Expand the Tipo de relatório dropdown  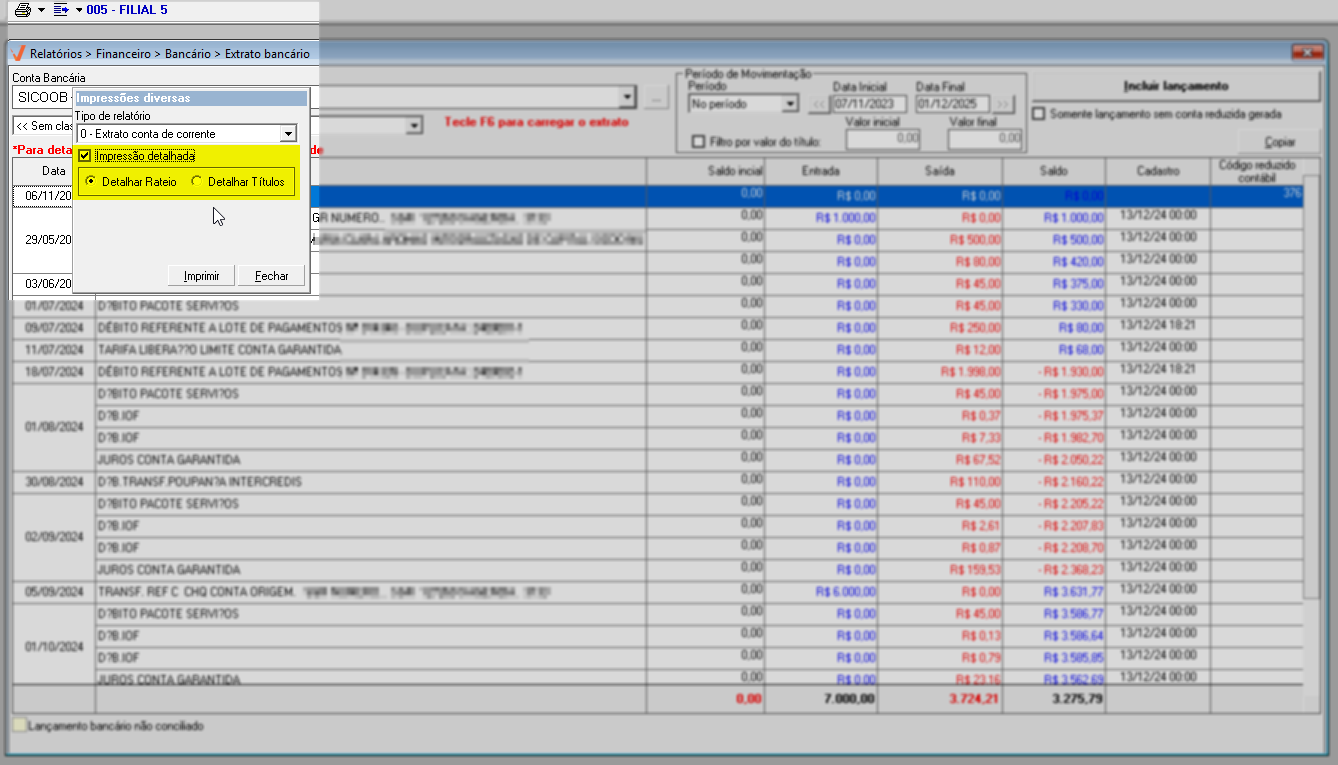288,134
